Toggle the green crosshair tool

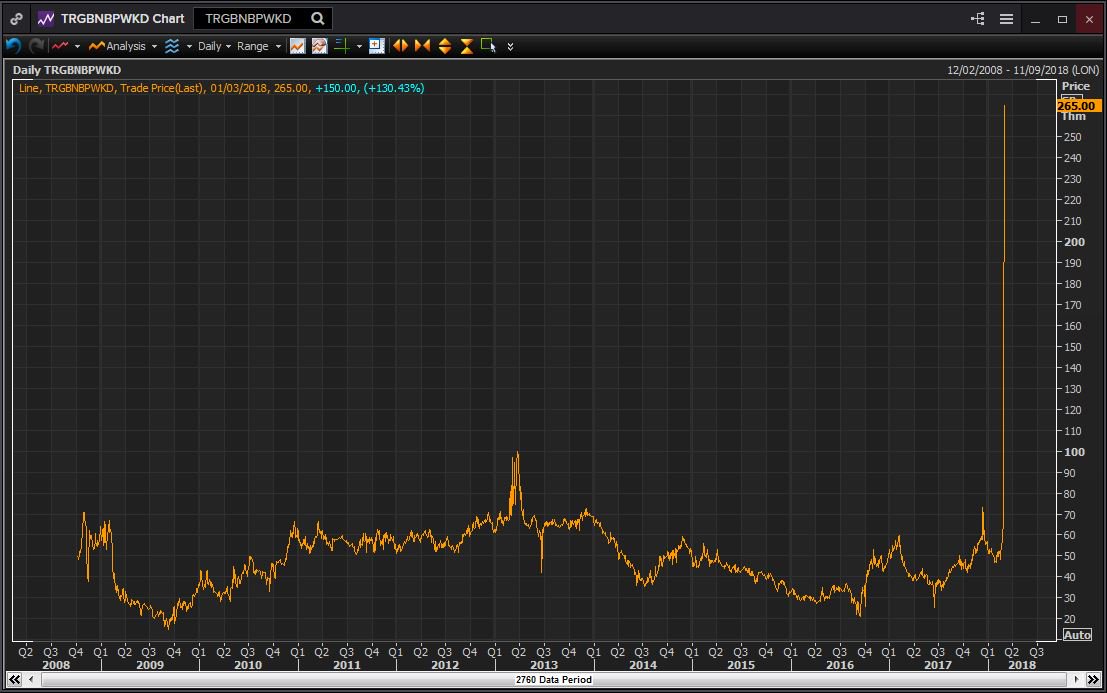coord(342,46)
